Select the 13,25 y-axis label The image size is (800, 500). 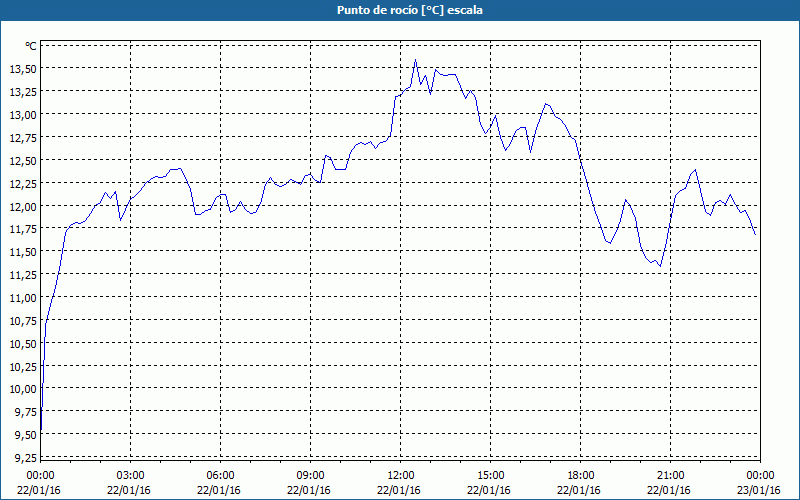pos(23,92)
